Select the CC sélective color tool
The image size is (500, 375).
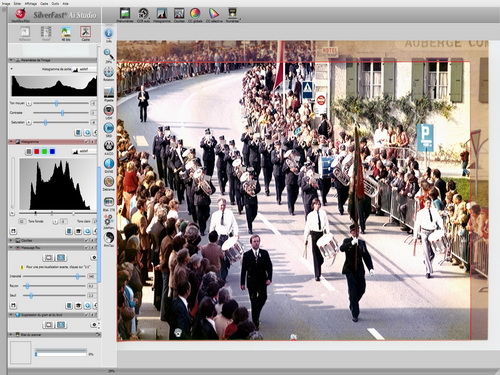213,13
